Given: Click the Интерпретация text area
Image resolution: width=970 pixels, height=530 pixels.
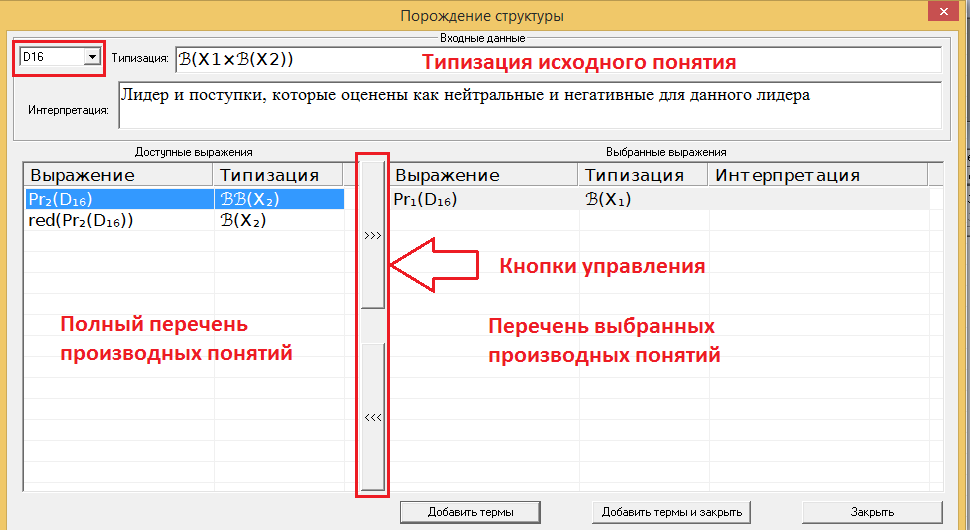Looking at the screenshot, I should 530,105.
